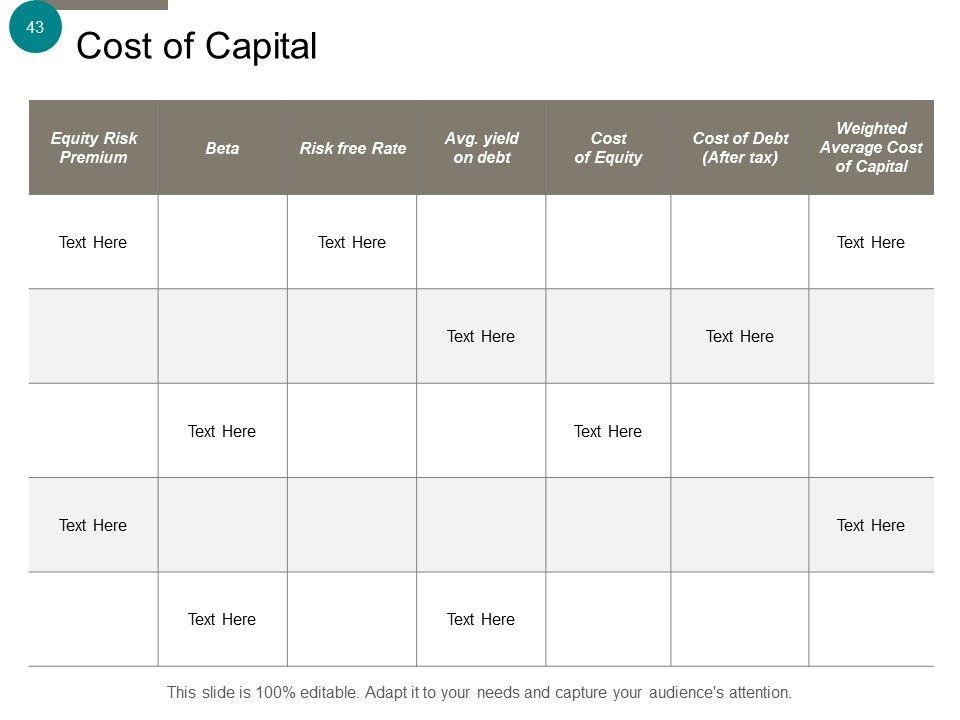960x720 pixels.
Task: Select the Cost of Debt (After tax) header
Action: pyautogui.click(x=740, y=148)
